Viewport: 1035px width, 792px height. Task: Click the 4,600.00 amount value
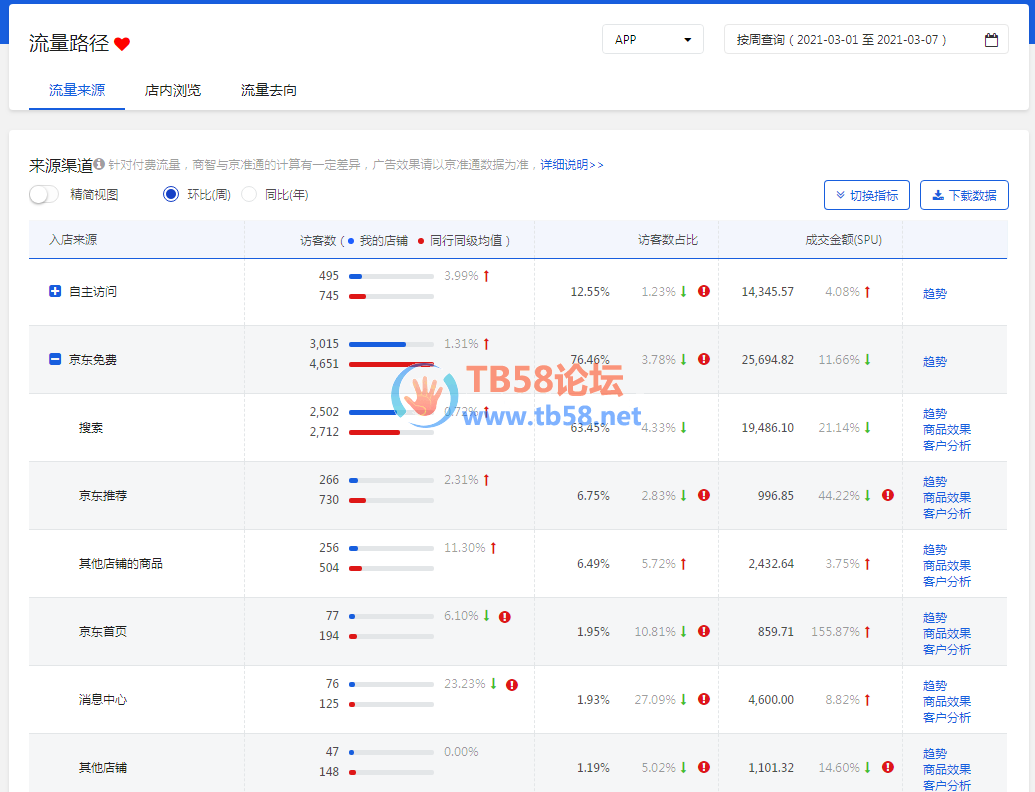coord(771,700)
